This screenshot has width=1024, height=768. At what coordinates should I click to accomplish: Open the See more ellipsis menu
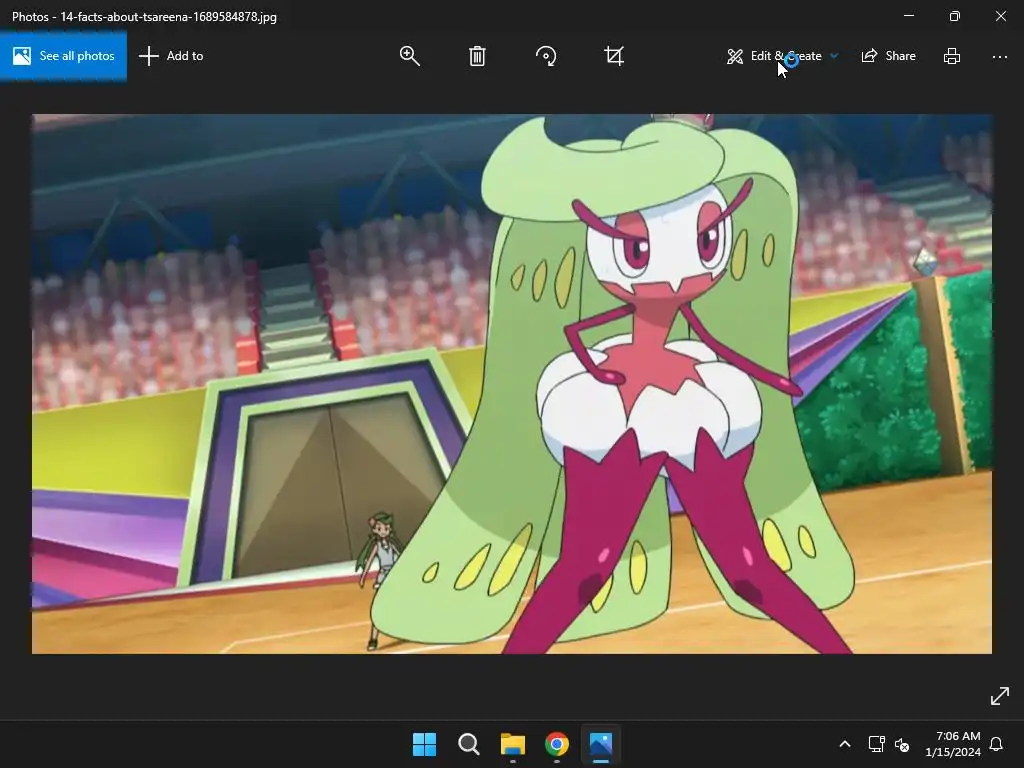(1000, 57)
